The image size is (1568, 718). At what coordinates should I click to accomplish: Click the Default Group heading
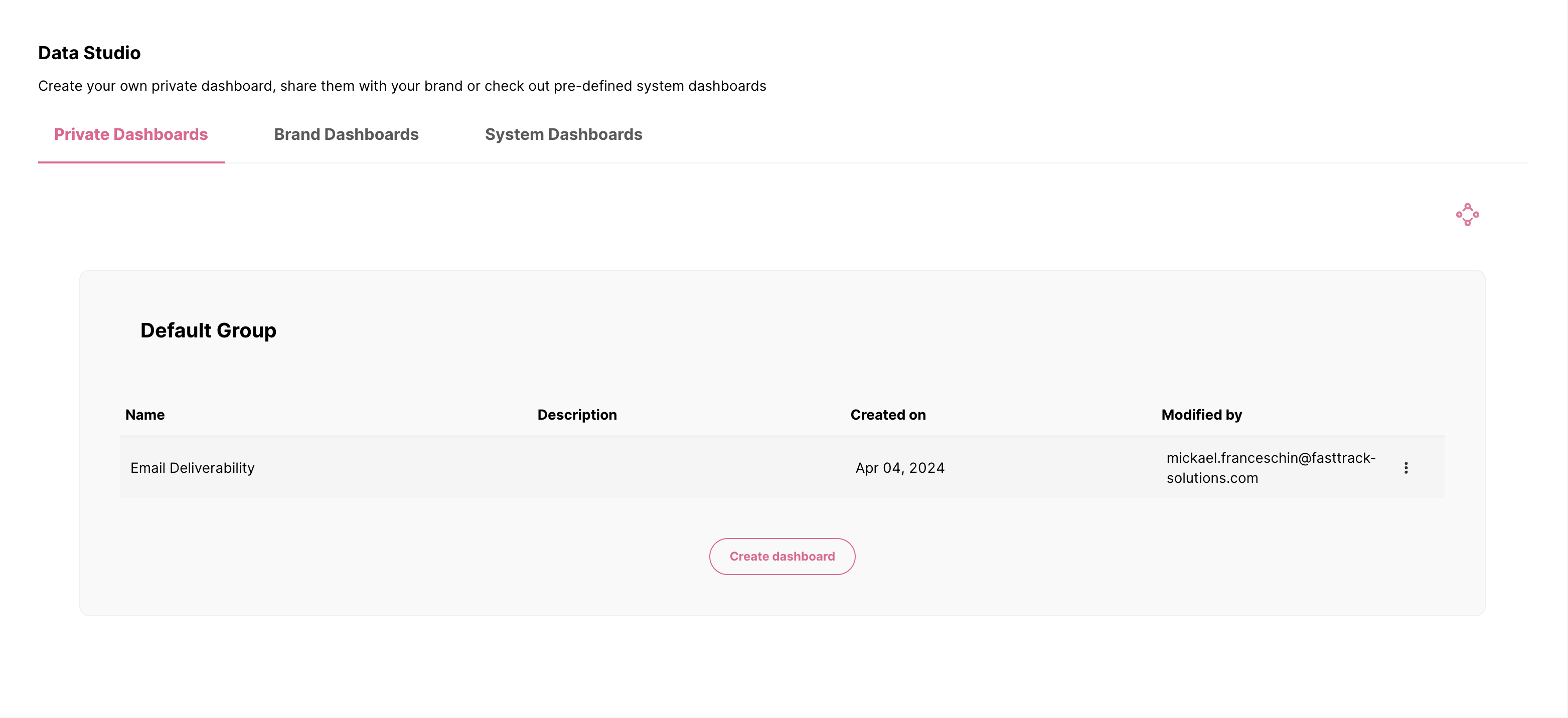tap(208, 330)
